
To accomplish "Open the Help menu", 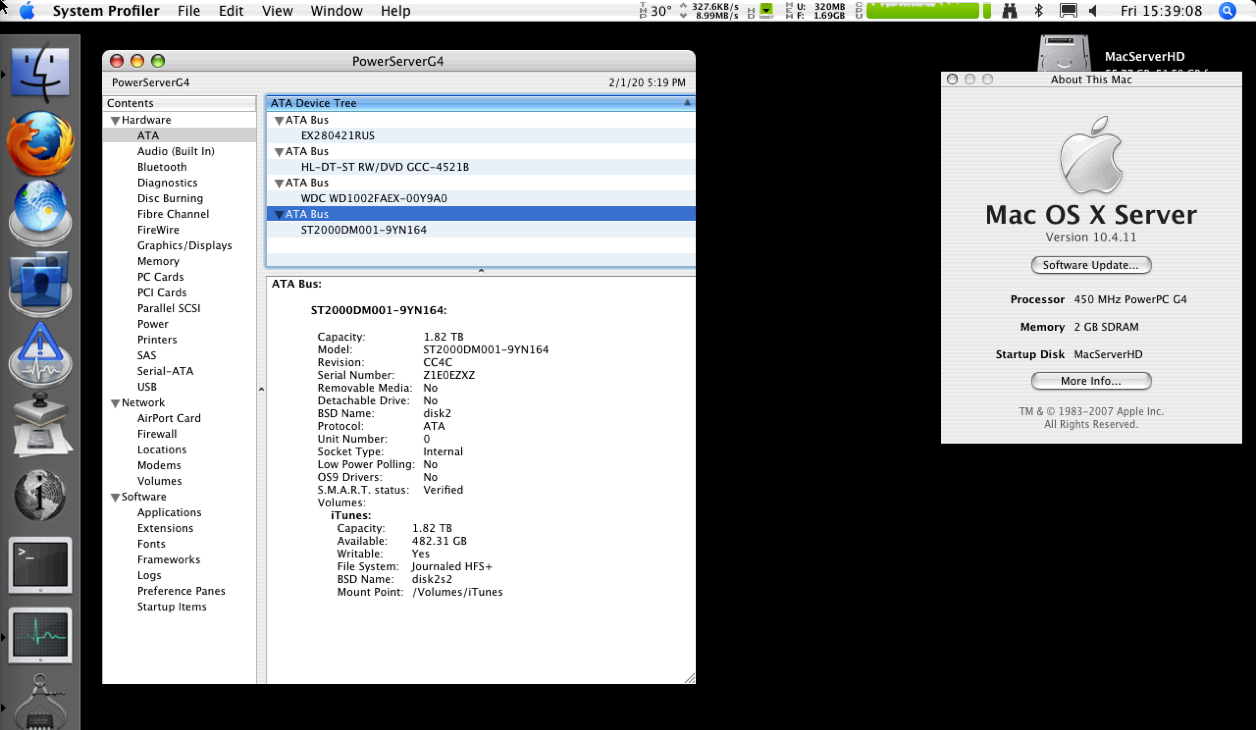I will pos(395,11).
